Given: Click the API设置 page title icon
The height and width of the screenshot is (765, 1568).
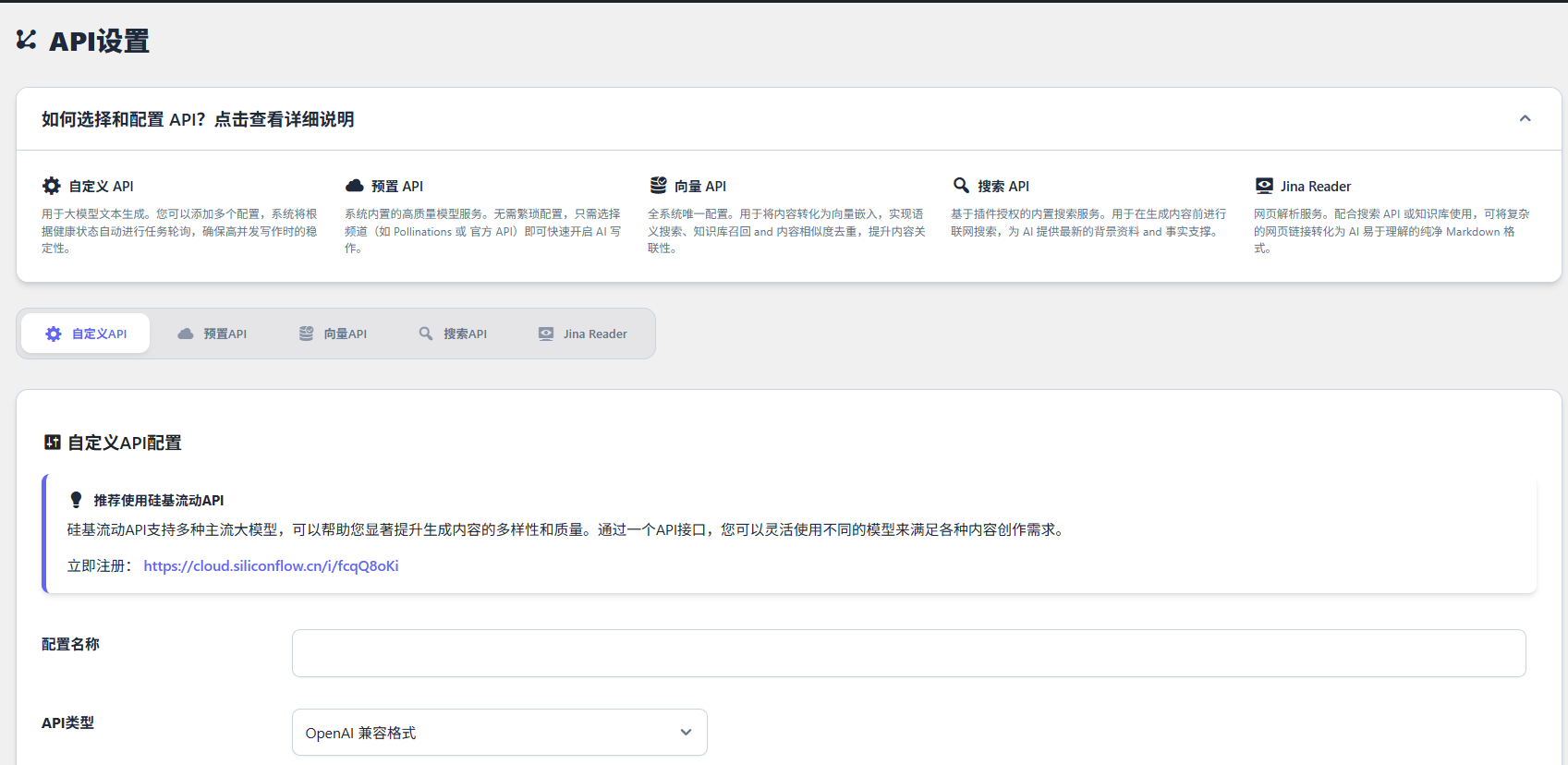Looking at the screenshot, I should pos(27,40).
